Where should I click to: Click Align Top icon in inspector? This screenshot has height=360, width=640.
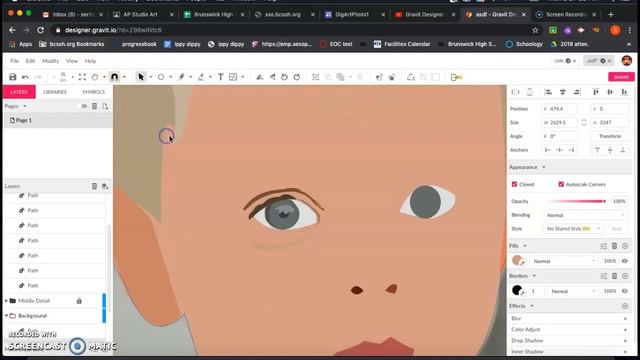pos(596,92)
